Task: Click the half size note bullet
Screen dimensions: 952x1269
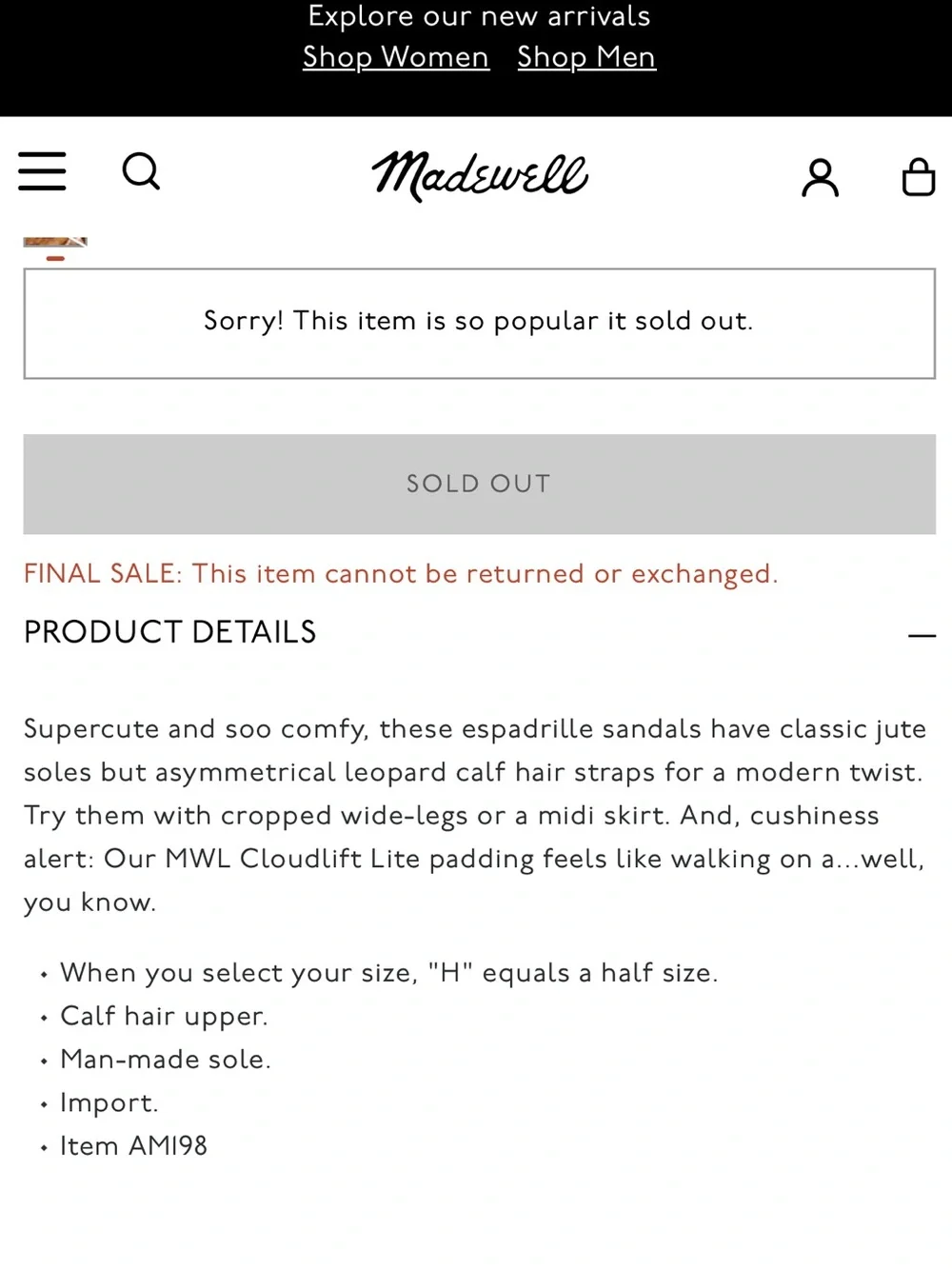Action: (389, 973)
